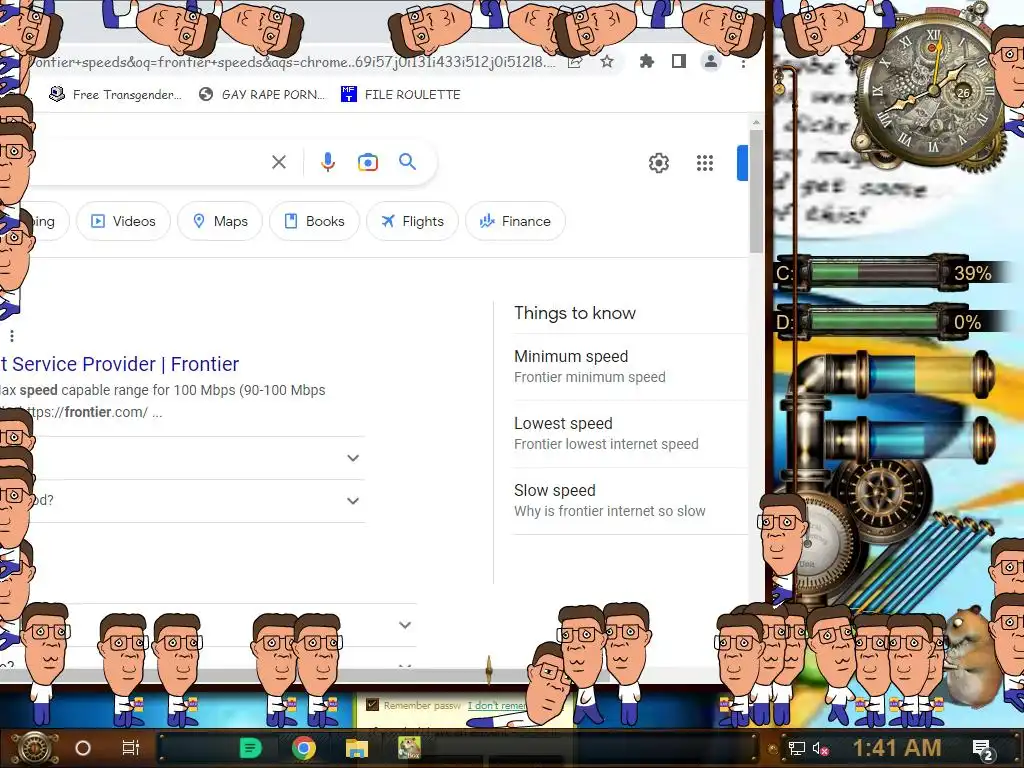Click the hamster desktop pet
Screen dimensions: 1024x768
(x=971, y=656)
